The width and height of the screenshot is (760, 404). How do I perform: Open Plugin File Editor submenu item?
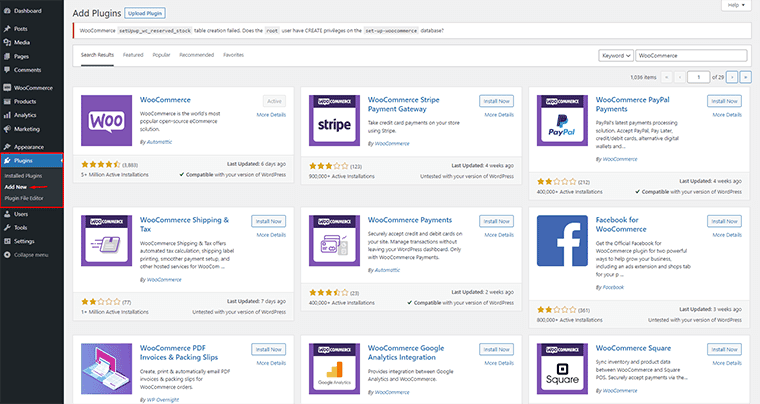24,198
